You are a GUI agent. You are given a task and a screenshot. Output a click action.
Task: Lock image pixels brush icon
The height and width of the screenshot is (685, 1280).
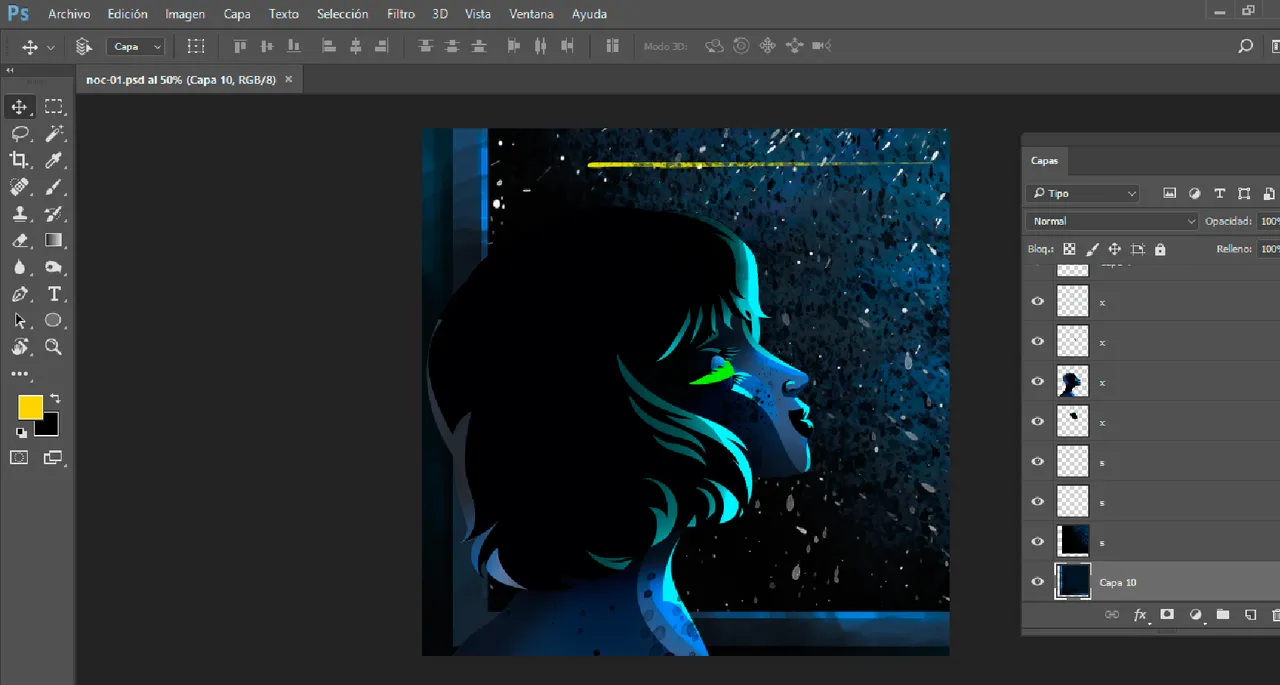pyautogui.click(x=1092, y=249)
